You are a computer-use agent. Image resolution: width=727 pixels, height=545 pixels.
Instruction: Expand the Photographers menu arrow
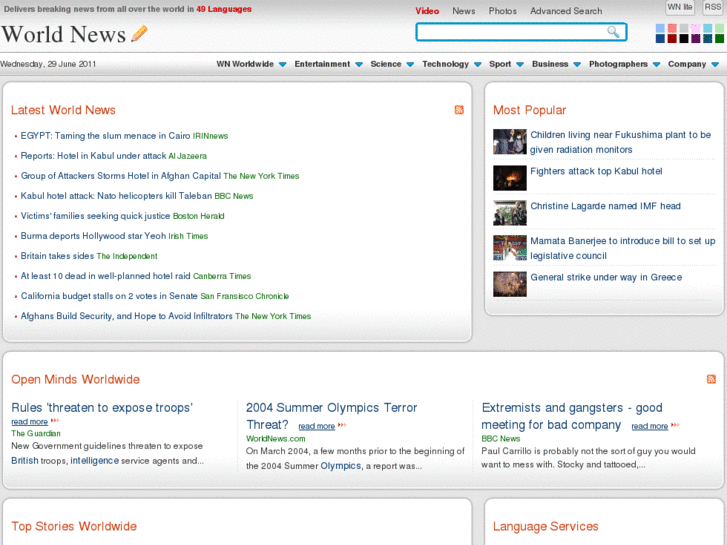[656, 64]
